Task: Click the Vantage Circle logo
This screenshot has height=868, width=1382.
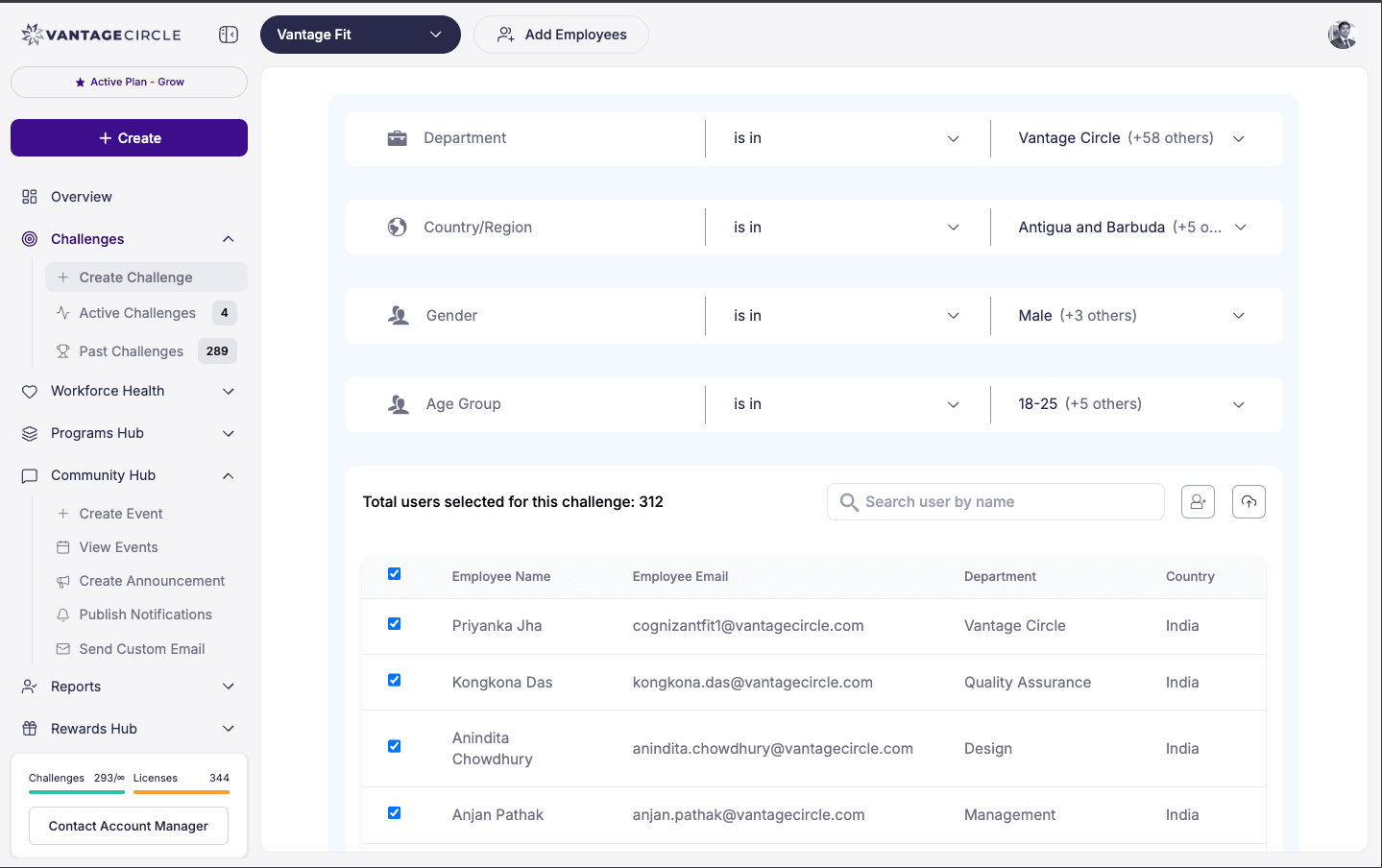Action: 101,35
